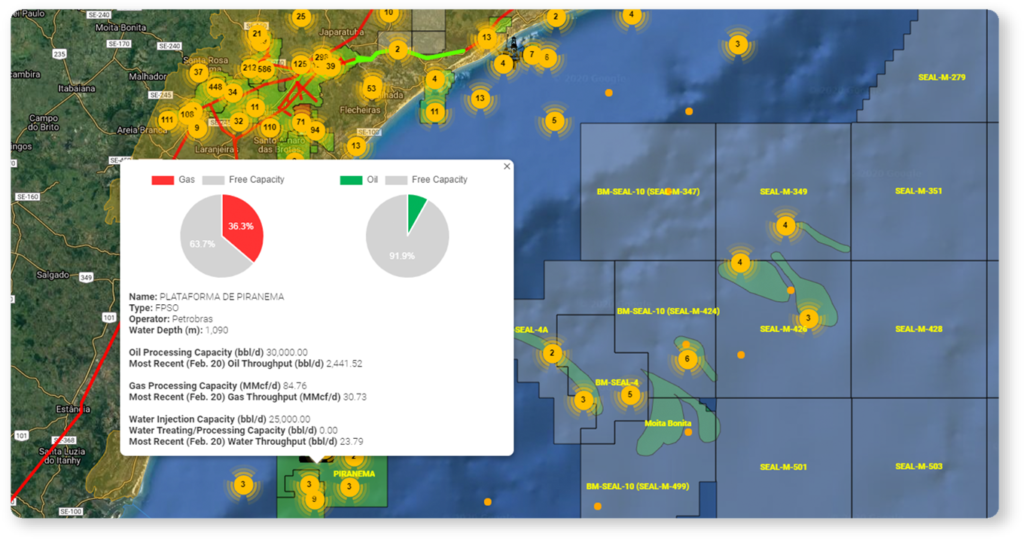
Task: Click the cluster marker labeled 448
Action: (215, 87)
